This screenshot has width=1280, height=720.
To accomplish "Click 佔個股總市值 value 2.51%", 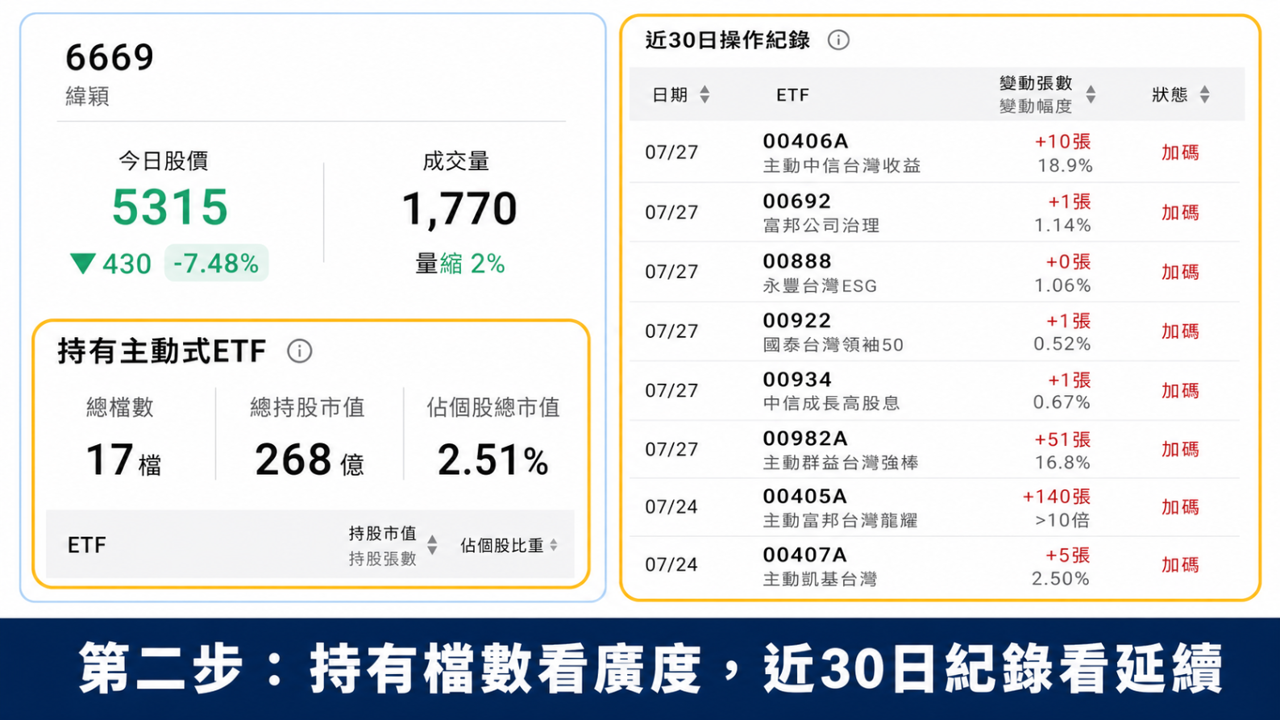I will coord(493,461).
